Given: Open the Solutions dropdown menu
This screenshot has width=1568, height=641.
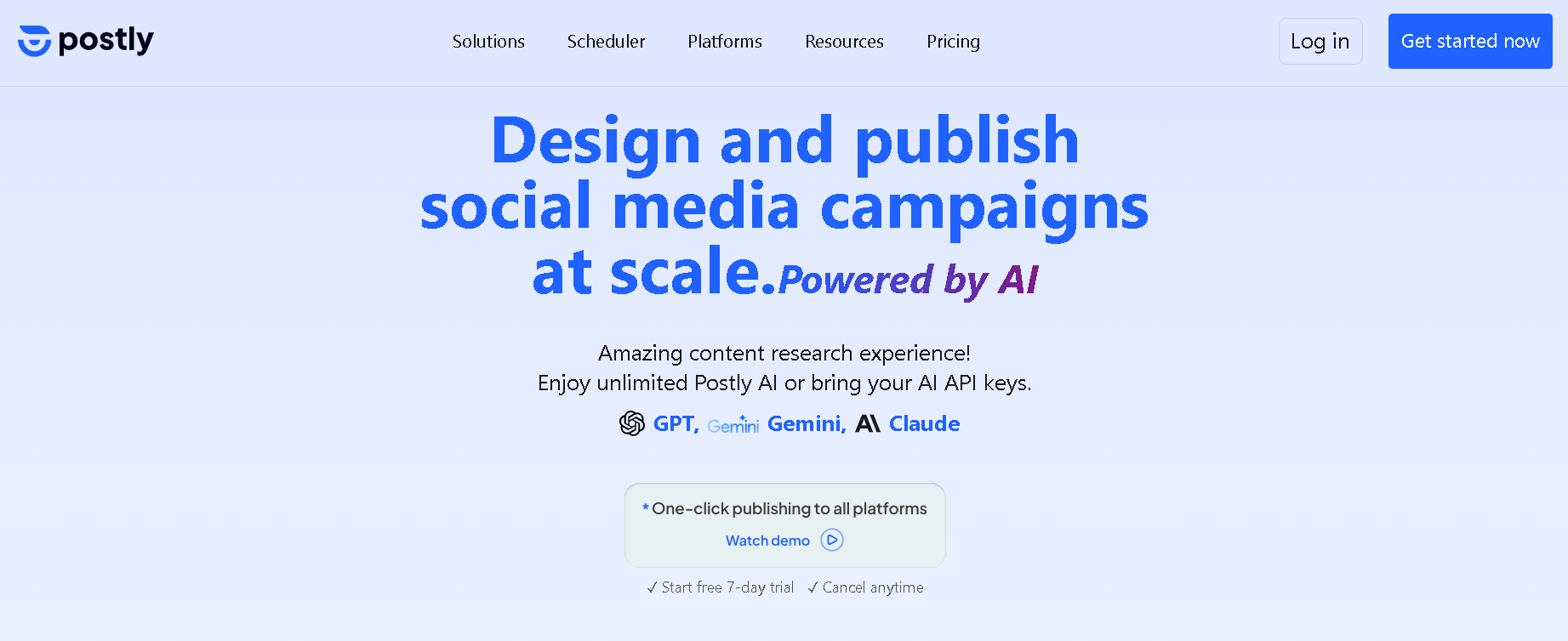Looking at the screenshot, I should coord(488,41).
